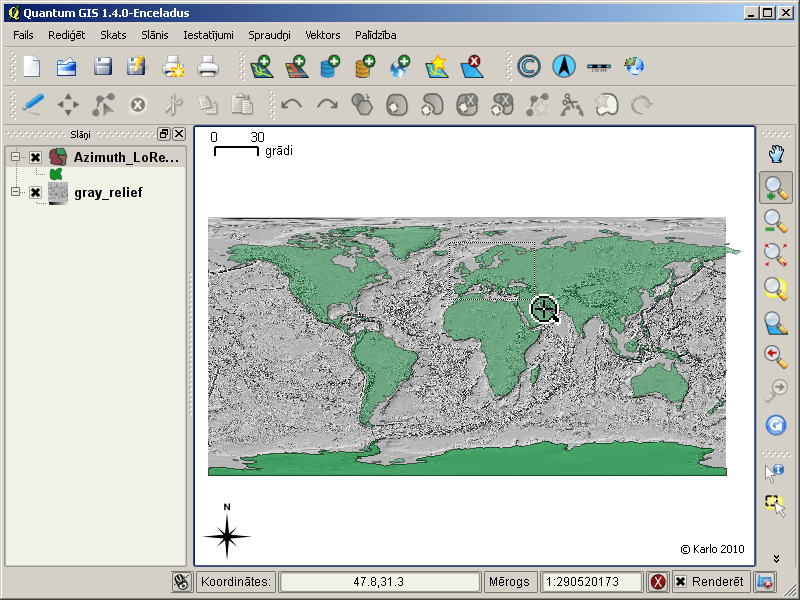800x600 pixels.
Task: Open the Slānis menu
Action: tap(155, 35)
